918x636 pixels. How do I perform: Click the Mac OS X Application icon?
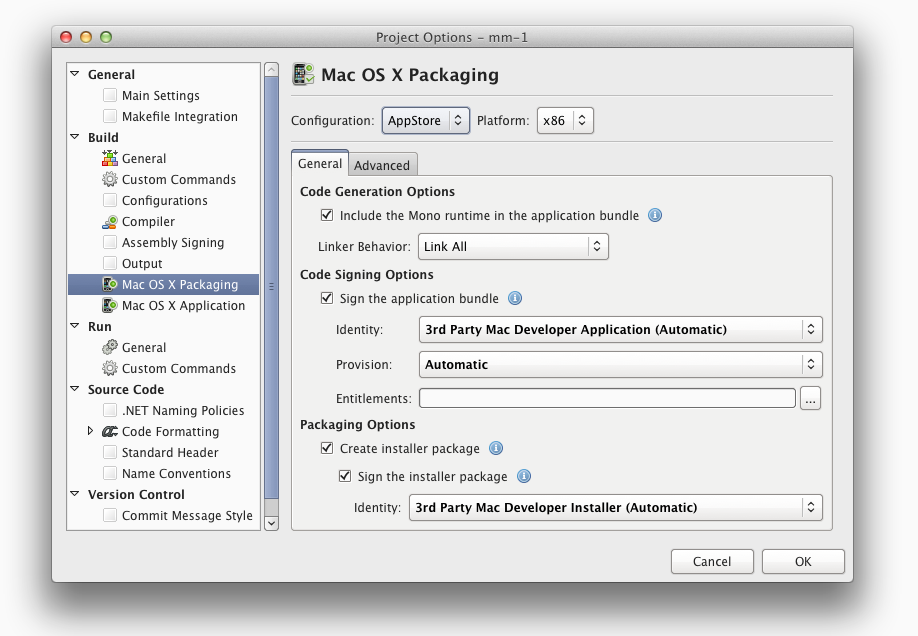(109, 305)
